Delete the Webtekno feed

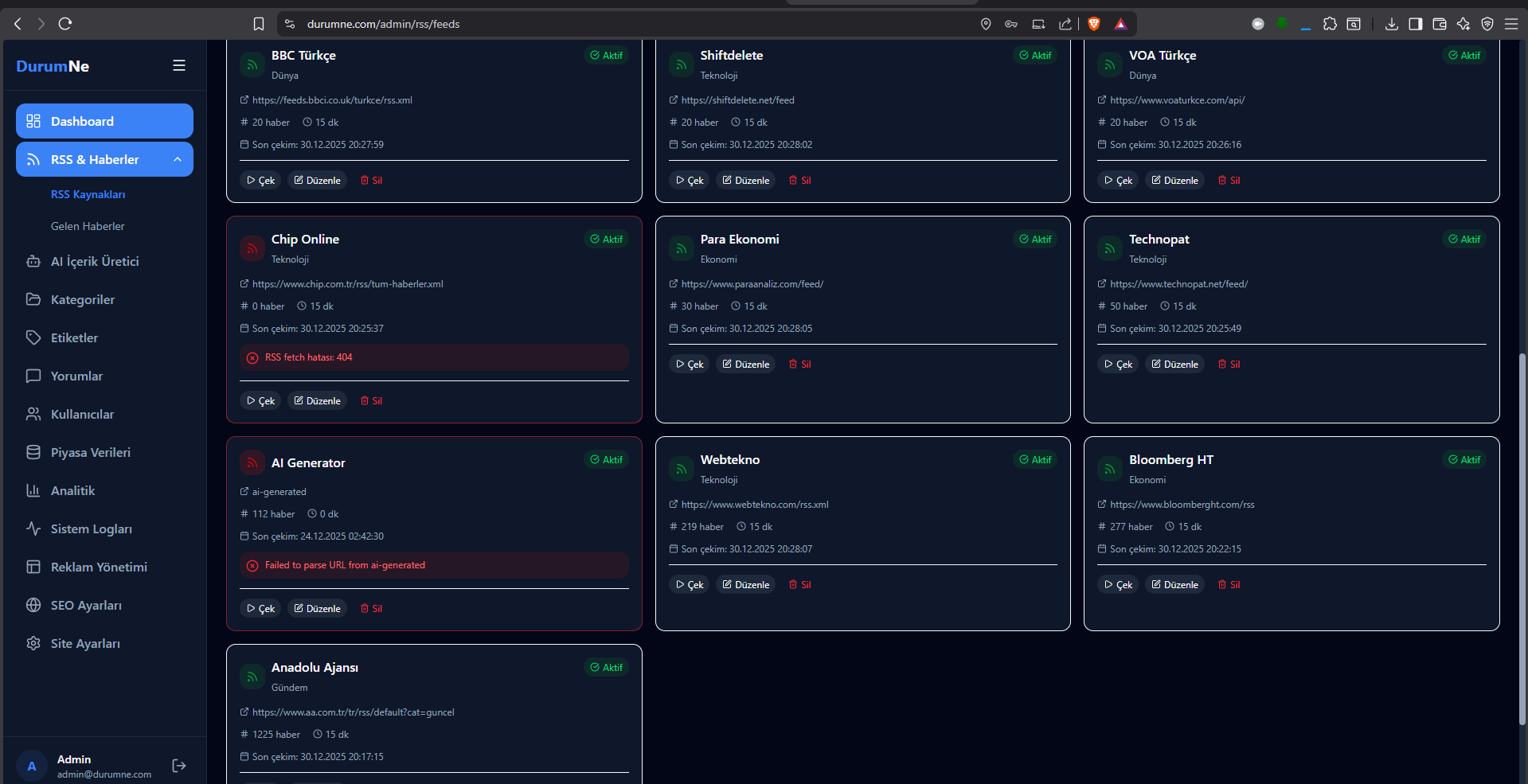pos(800,585)
